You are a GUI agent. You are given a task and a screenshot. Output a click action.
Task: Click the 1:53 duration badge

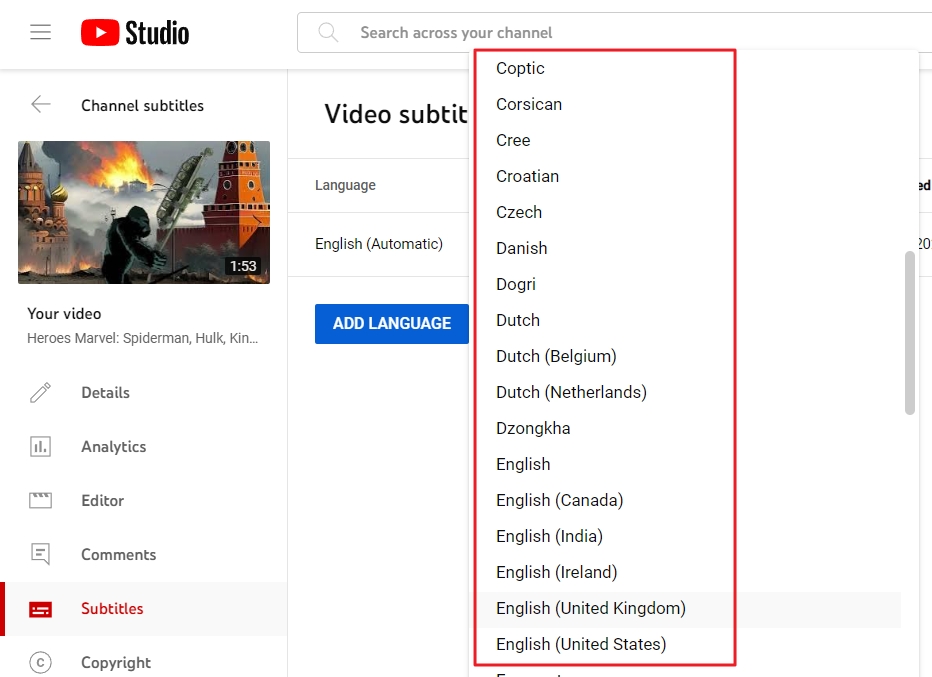point(243,266)
